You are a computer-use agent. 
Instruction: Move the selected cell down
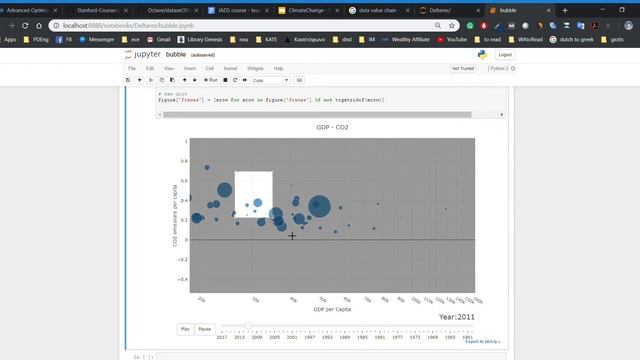click(195, 80)
